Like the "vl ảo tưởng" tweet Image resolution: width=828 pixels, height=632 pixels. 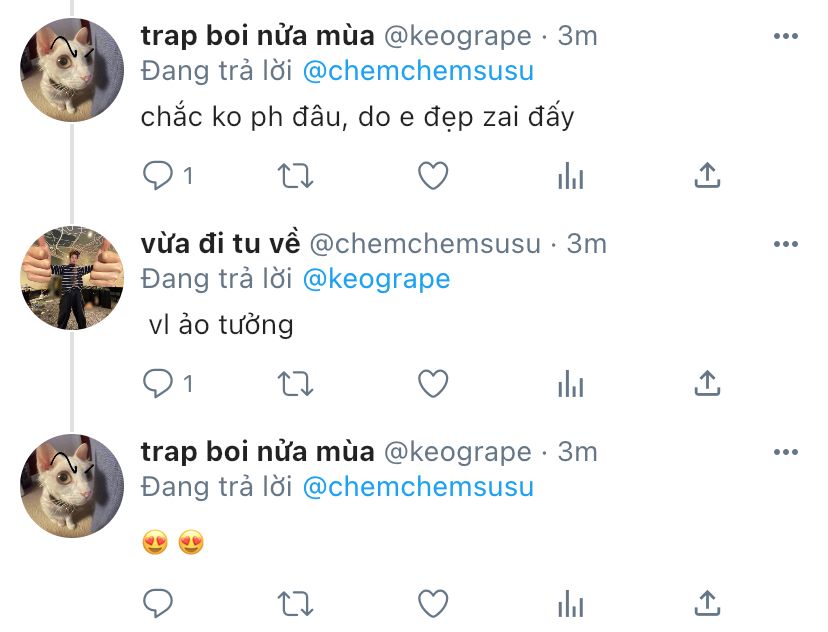click(x=432, y=383)
